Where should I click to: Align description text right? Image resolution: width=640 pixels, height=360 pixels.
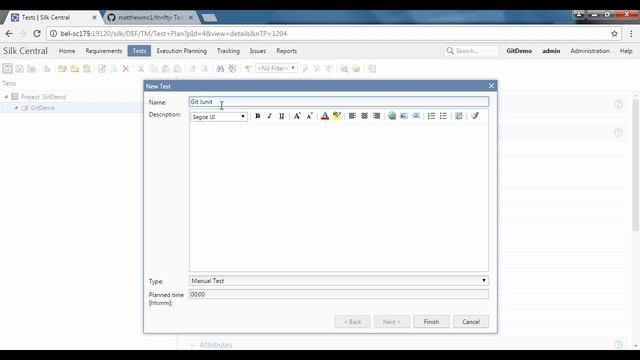pyautogui.click(x=376, y=116)
